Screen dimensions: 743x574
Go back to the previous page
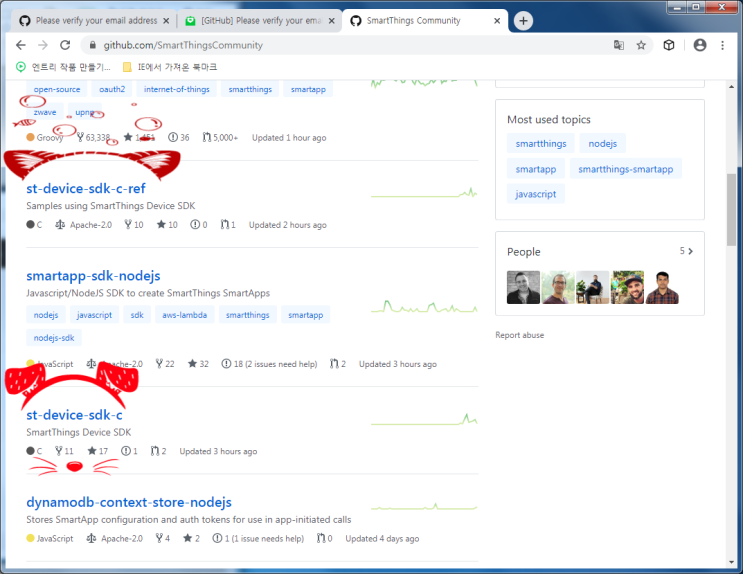coord(20,45)
